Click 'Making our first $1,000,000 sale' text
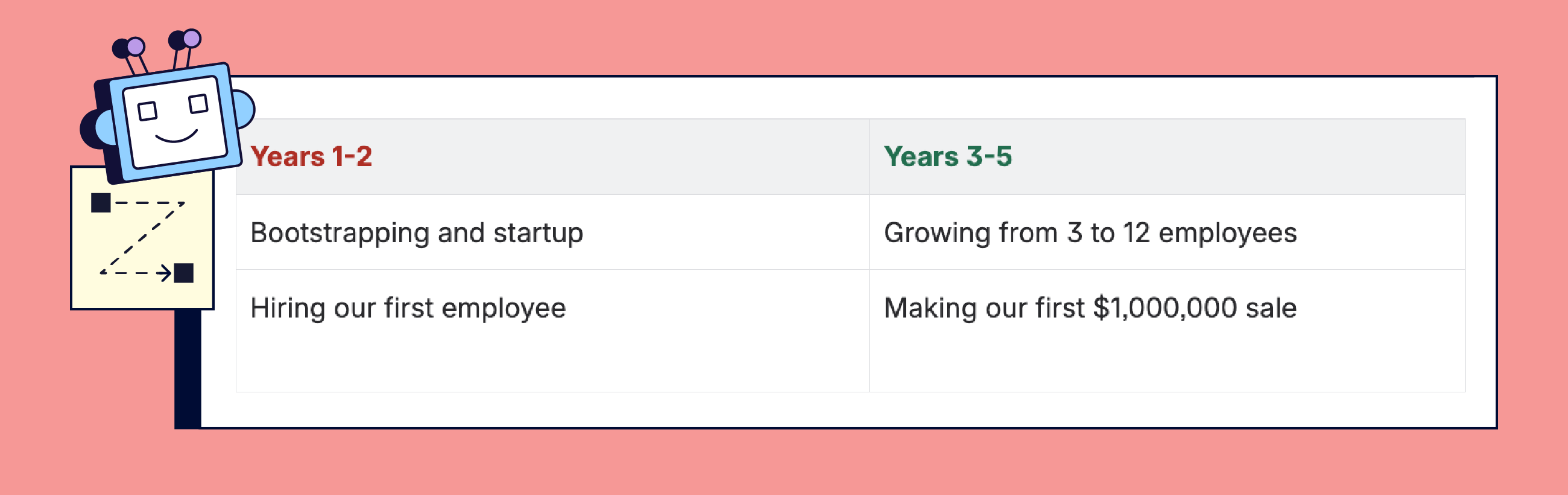The width and height of the screenshot is (1568, 495). coord(1090,308)
